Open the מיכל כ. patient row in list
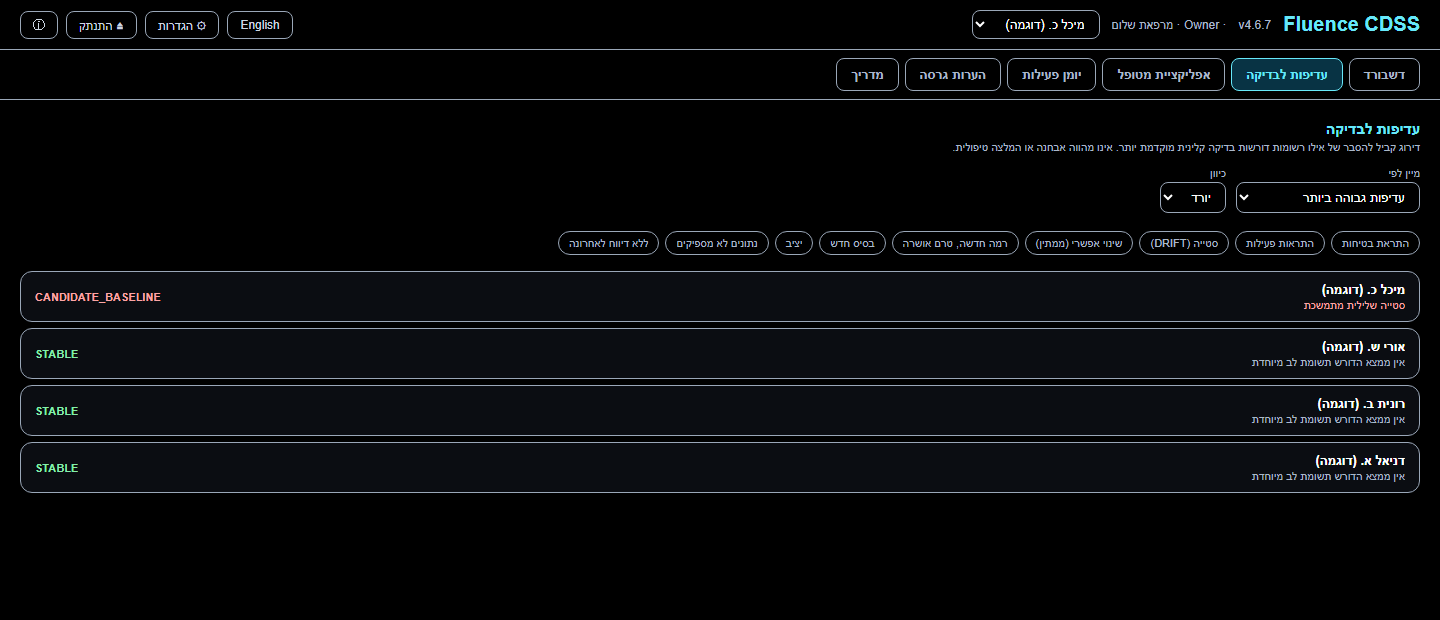This screenshot has height=620, width=1440. [720, 297]
